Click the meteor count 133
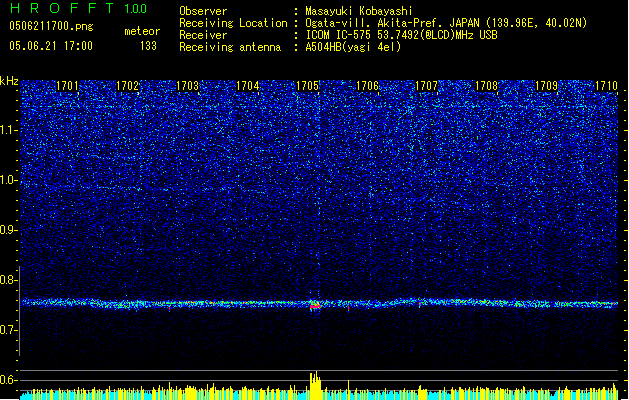 (148, 46)
